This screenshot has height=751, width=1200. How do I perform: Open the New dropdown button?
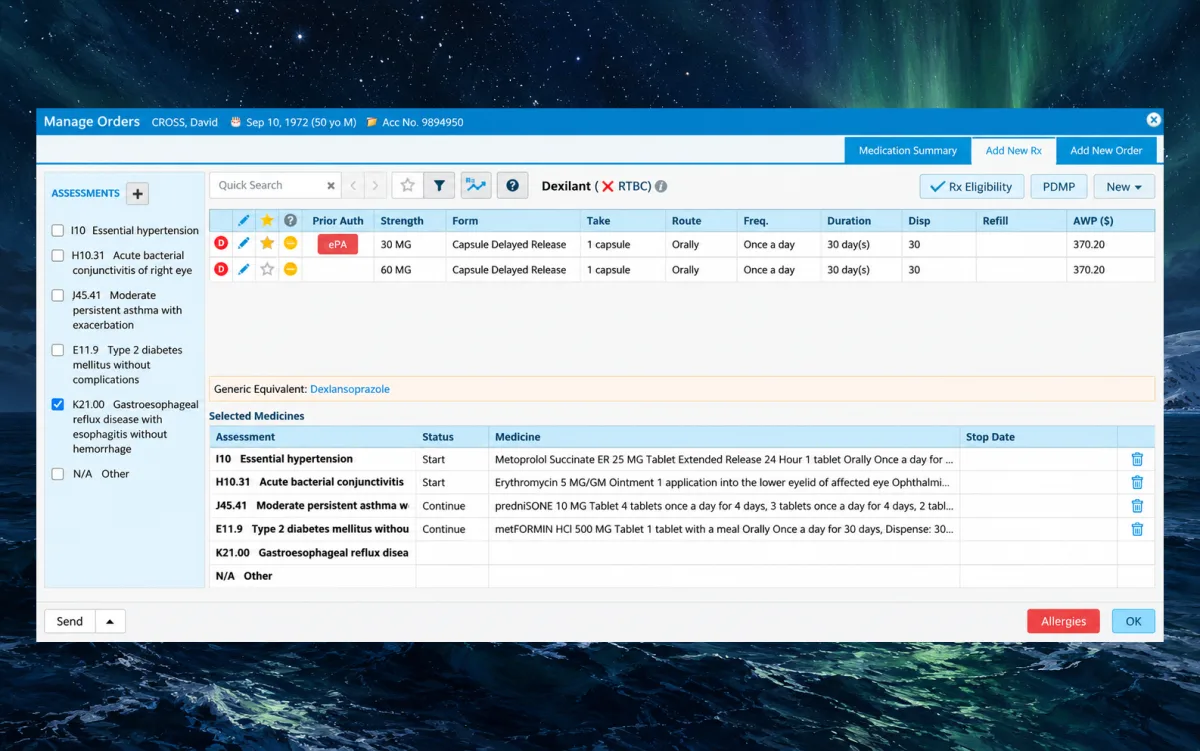point(1124,187)
